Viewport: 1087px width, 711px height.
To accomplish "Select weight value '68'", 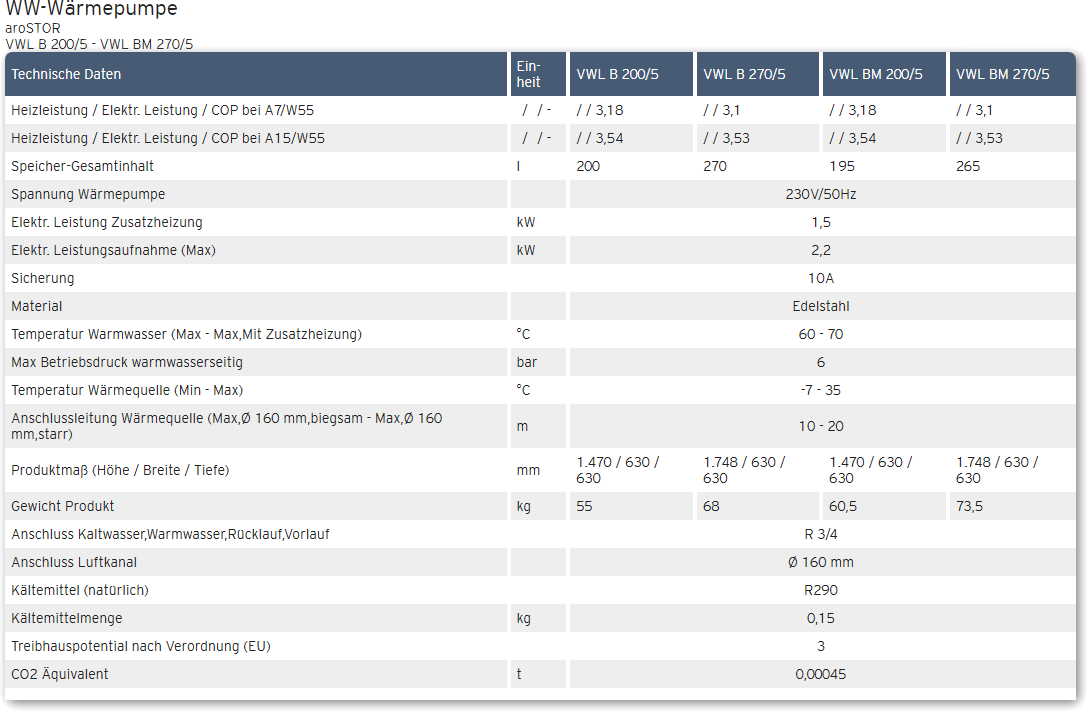I will point(711,507).
